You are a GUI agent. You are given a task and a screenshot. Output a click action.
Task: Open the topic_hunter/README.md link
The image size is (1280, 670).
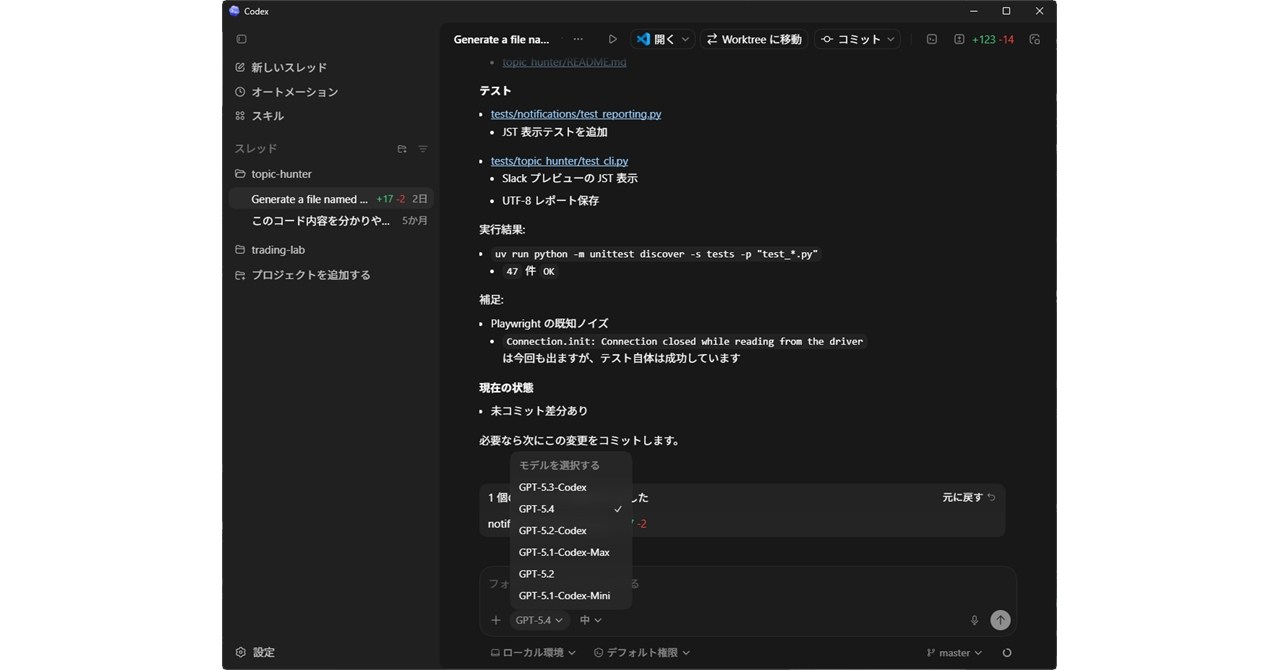click(564, 62)
